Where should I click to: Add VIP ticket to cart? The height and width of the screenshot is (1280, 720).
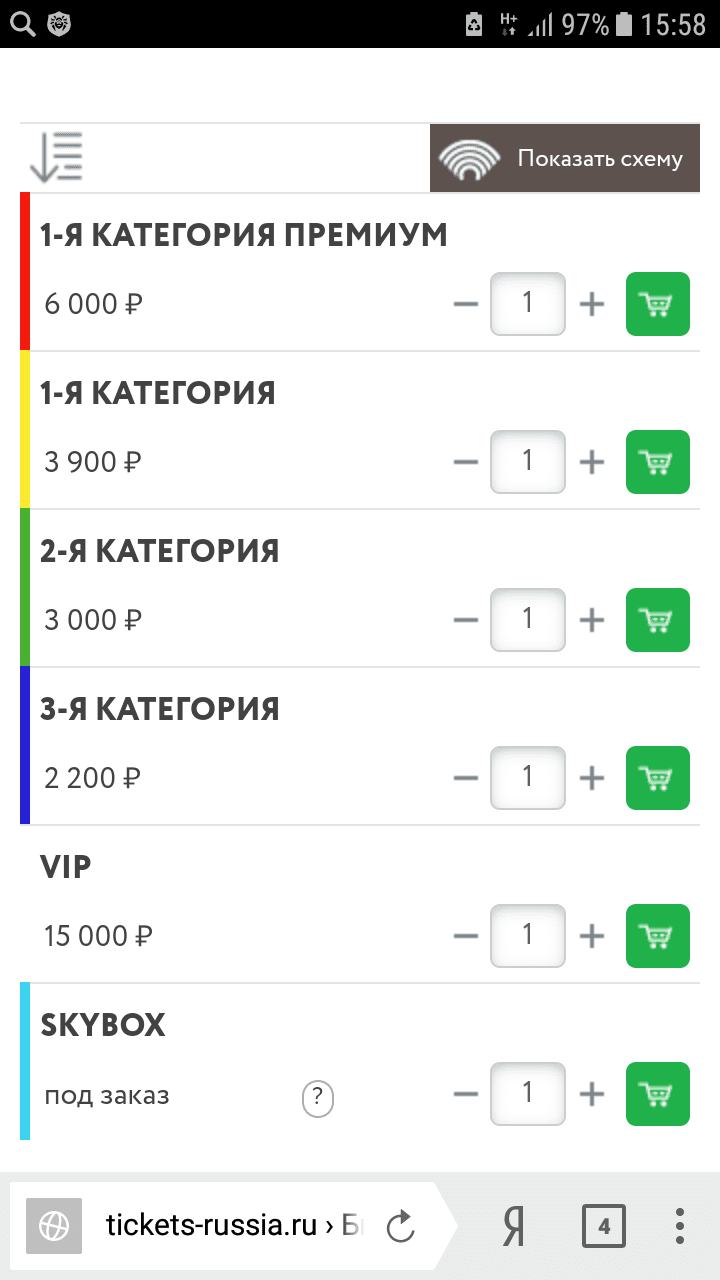657,936
